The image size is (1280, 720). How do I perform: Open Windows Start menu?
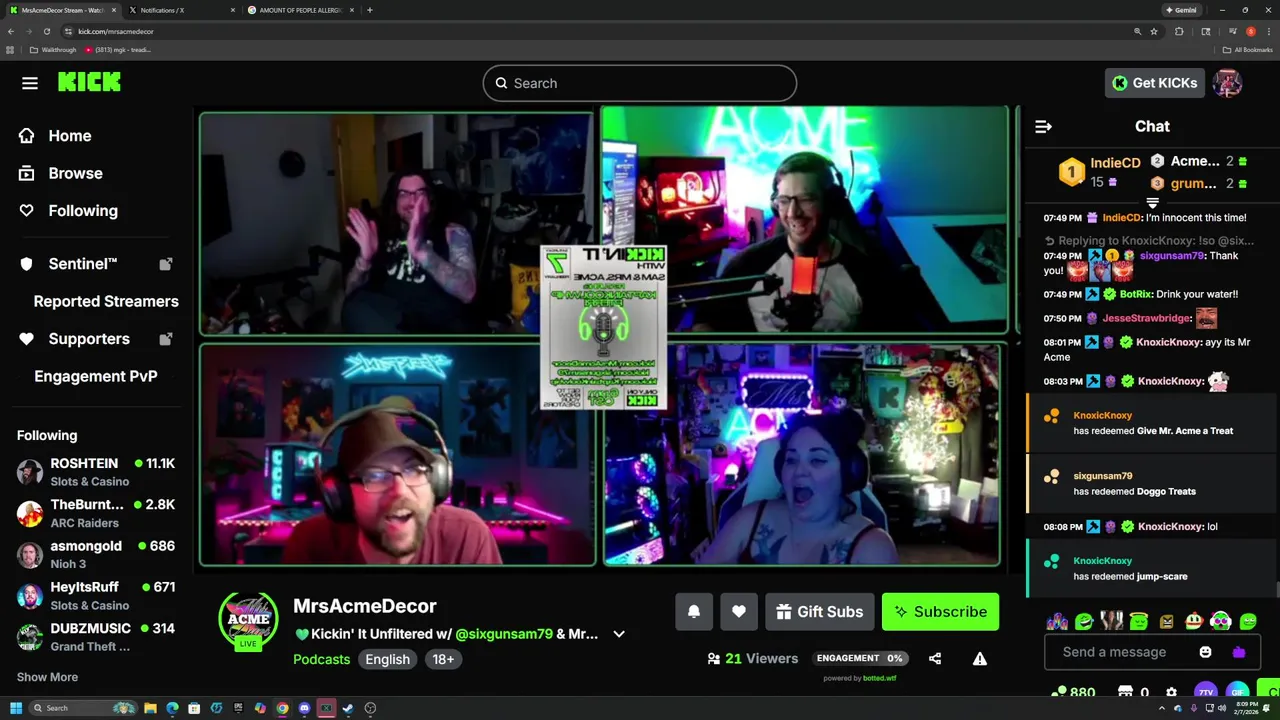point(16,708)
